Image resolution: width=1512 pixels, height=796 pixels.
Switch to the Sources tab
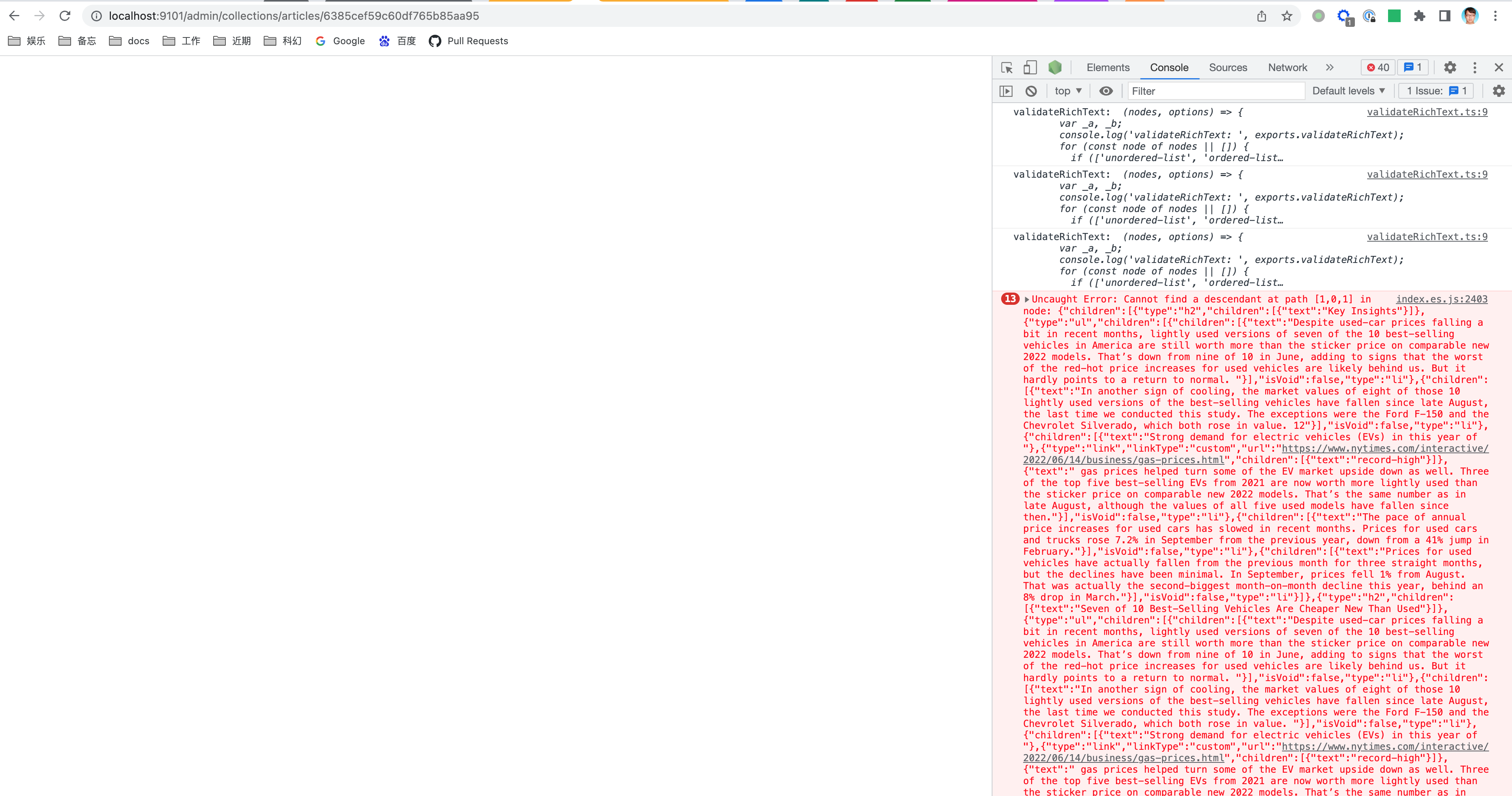coord(1227,68)
